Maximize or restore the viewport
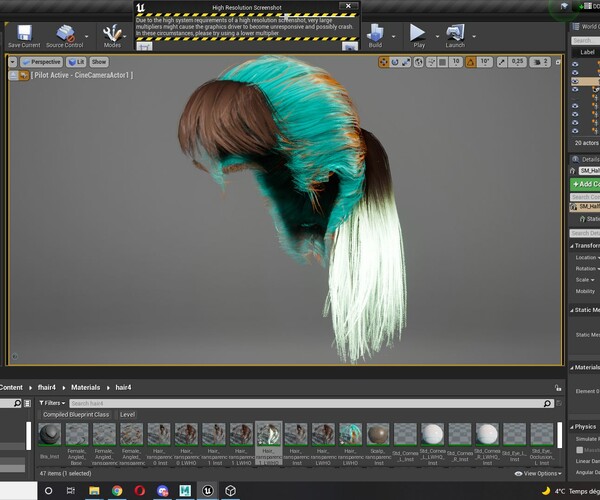Screen dimensions: 600x500 (558, 62)
